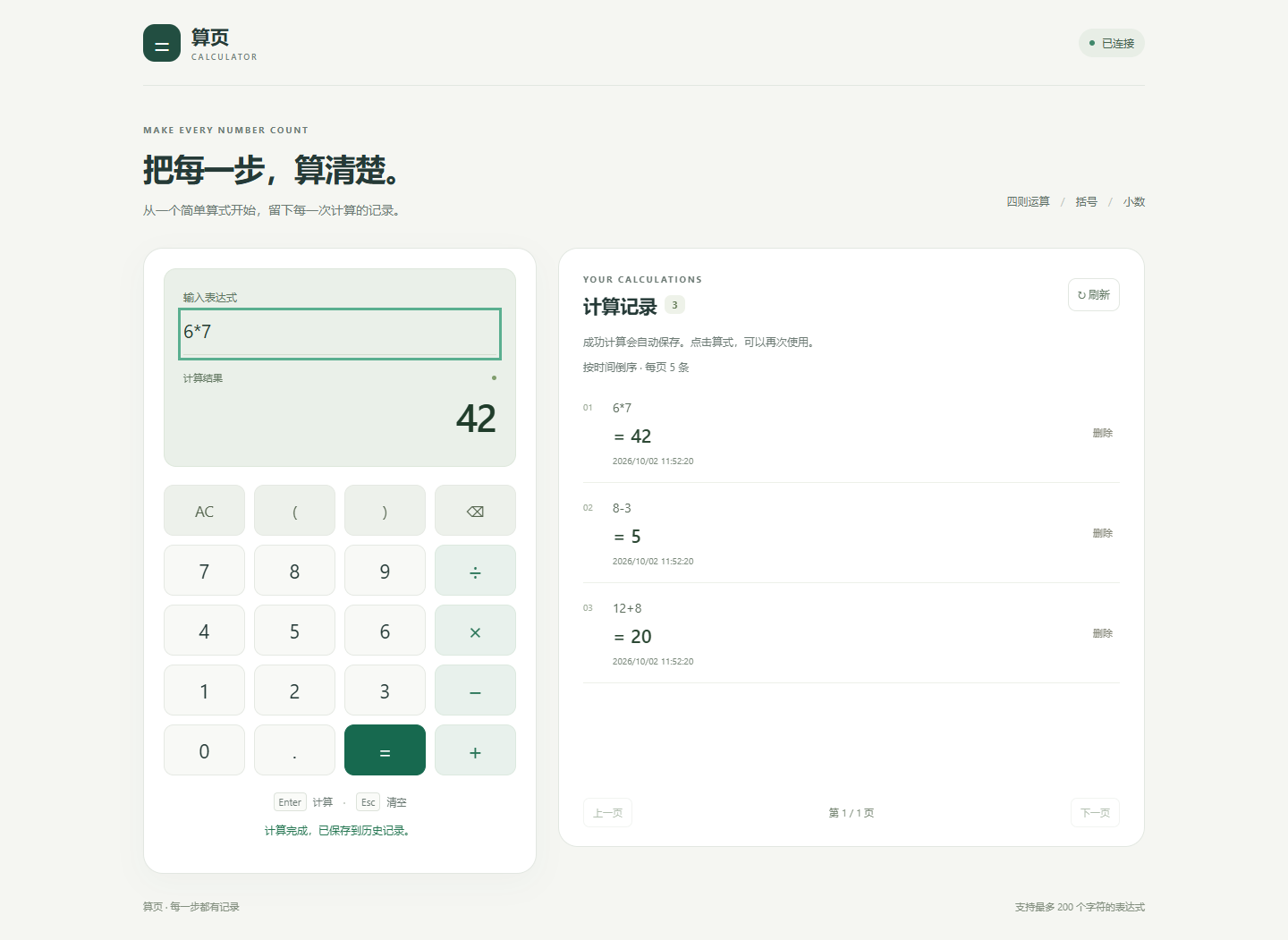The image size is (1288, 940).
Task: Click the Enter key hint
Action: coord(290,802)
